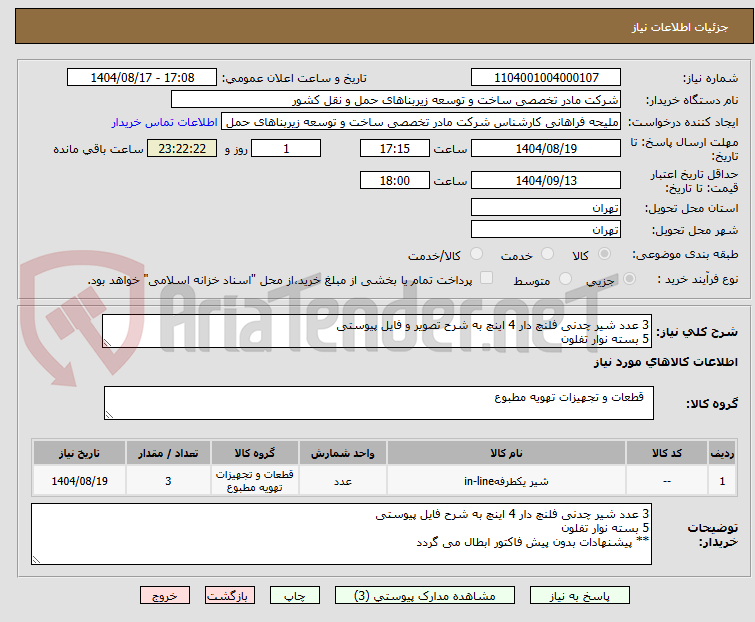The height and width of the screenshot is (622, 755).
Task: Click the بازگشت back button
Action: (x=229, y=596)
